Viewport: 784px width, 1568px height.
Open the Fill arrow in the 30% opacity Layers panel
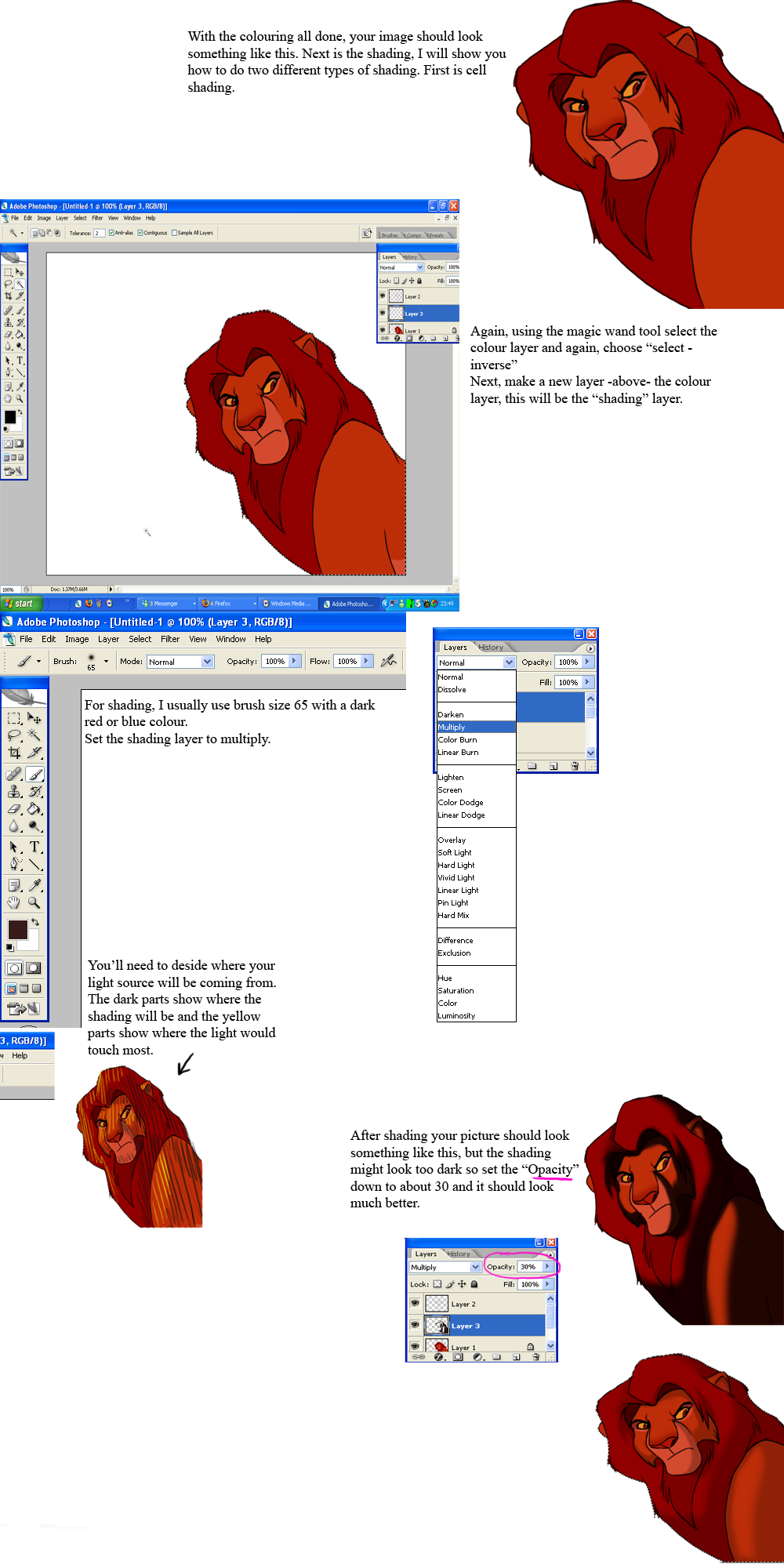(547, 1284)
